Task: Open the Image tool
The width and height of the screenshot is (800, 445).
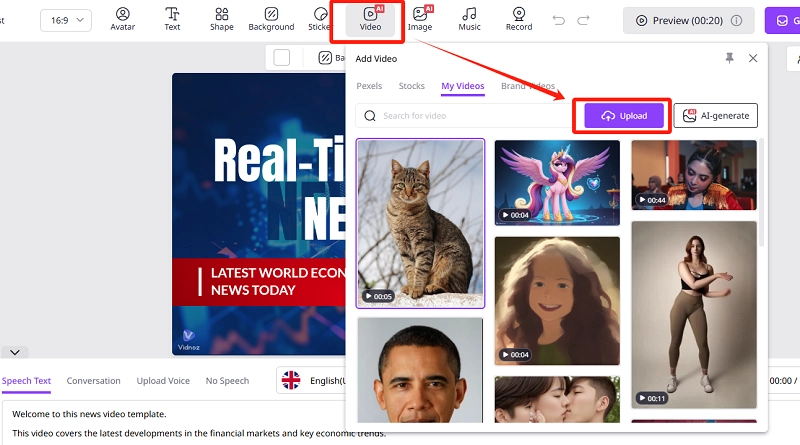Action: click(420, 19)
